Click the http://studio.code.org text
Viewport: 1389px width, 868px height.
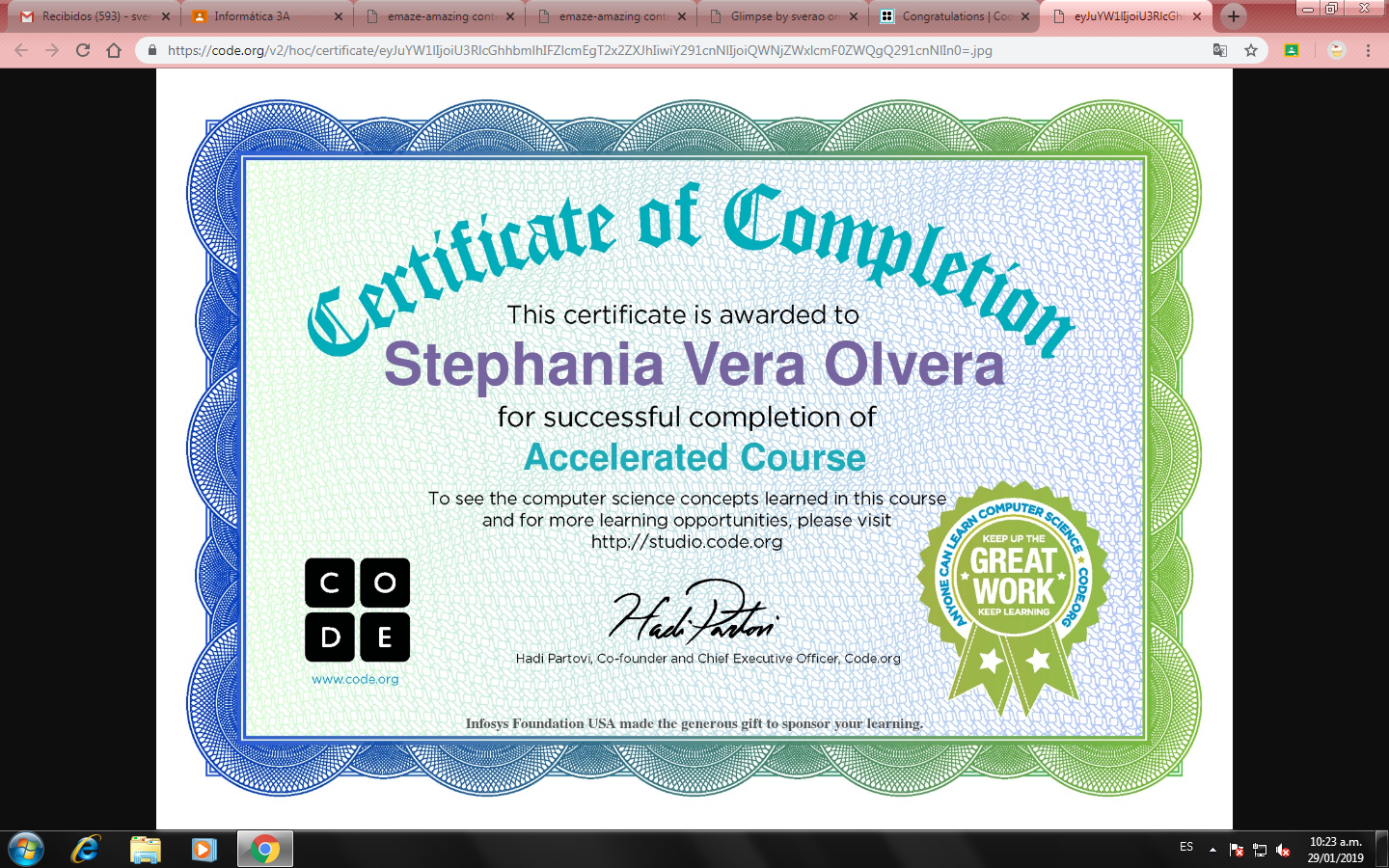(687, 542)
